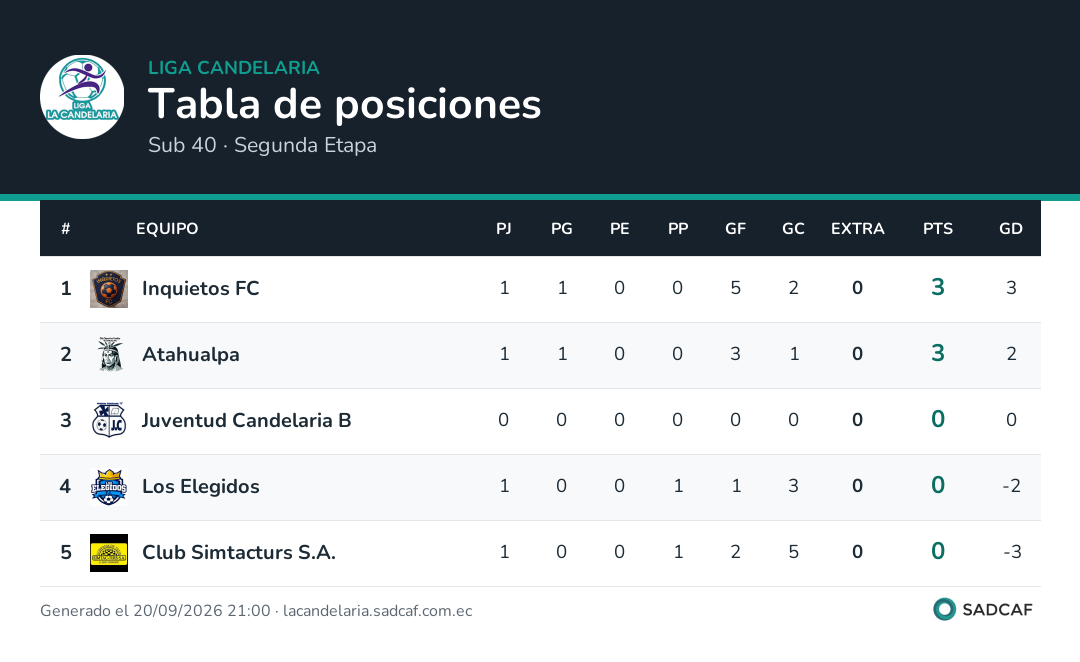Click the Los Elegidos crown shield logo
The width and height of the screenshot is (1080, 662).
[x=109, y=486]
